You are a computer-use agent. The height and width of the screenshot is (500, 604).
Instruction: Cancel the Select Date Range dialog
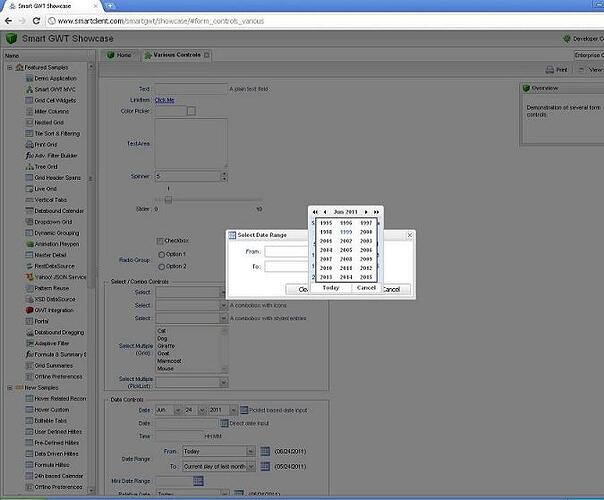tap(395, 289)
